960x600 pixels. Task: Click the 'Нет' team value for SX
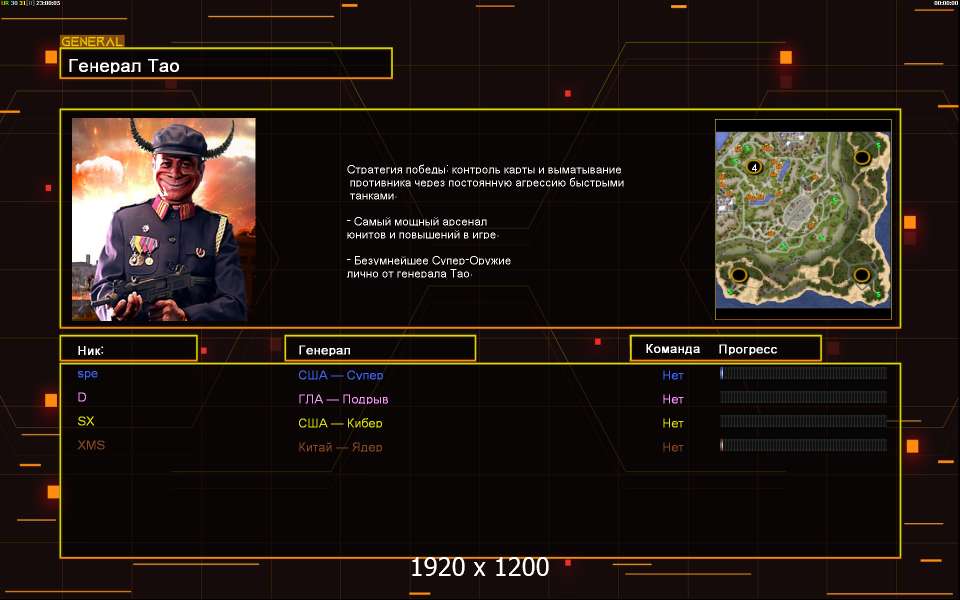[x=673, y=423]
